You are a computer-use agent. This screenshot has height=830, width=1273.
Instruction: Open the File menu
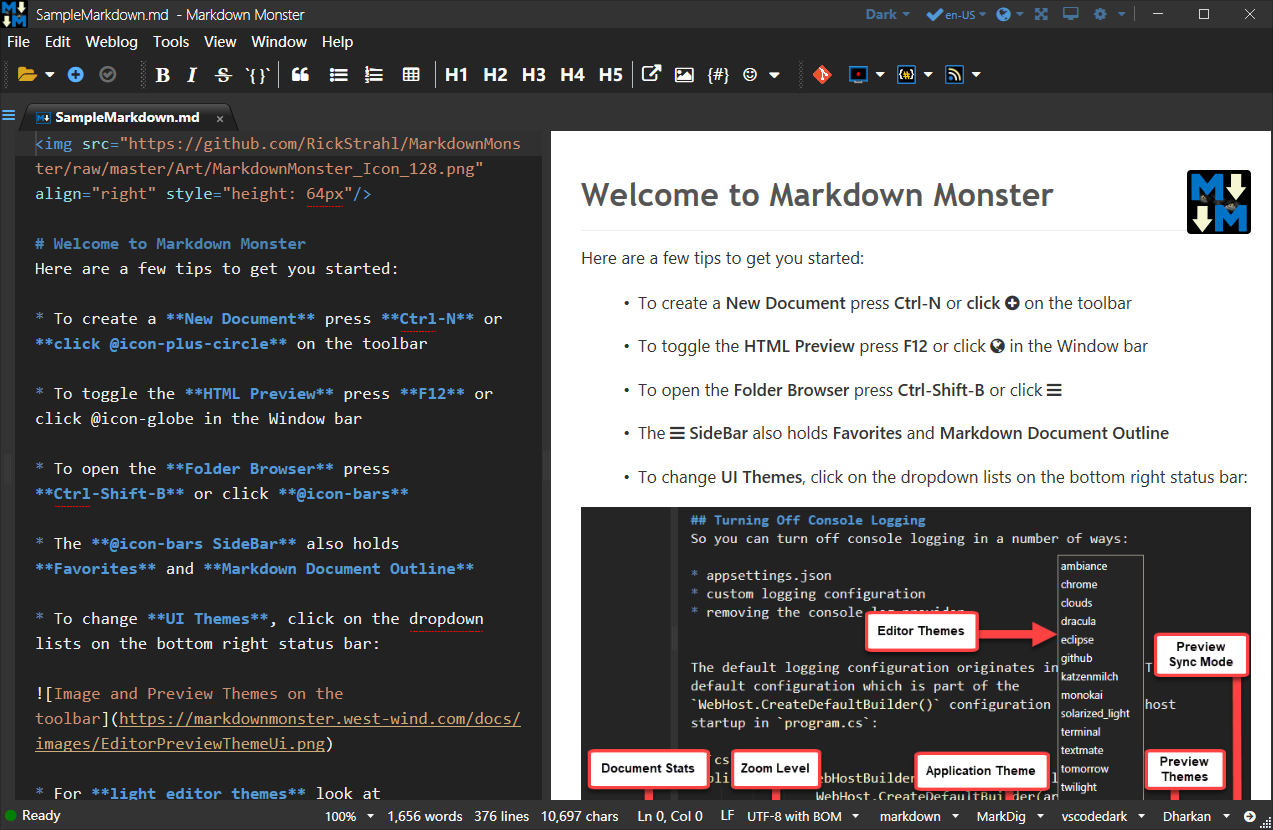coord(19,42)
